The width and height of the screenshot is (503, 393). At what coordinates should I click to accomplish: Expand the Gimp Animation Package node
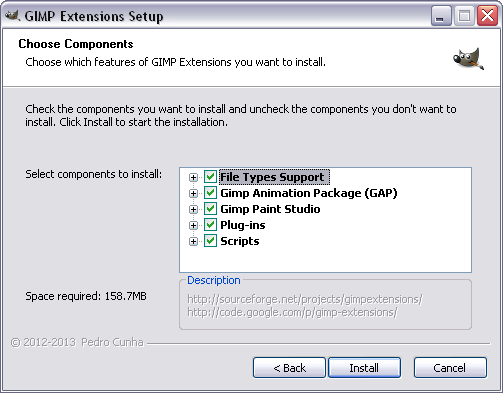point(193,193)
